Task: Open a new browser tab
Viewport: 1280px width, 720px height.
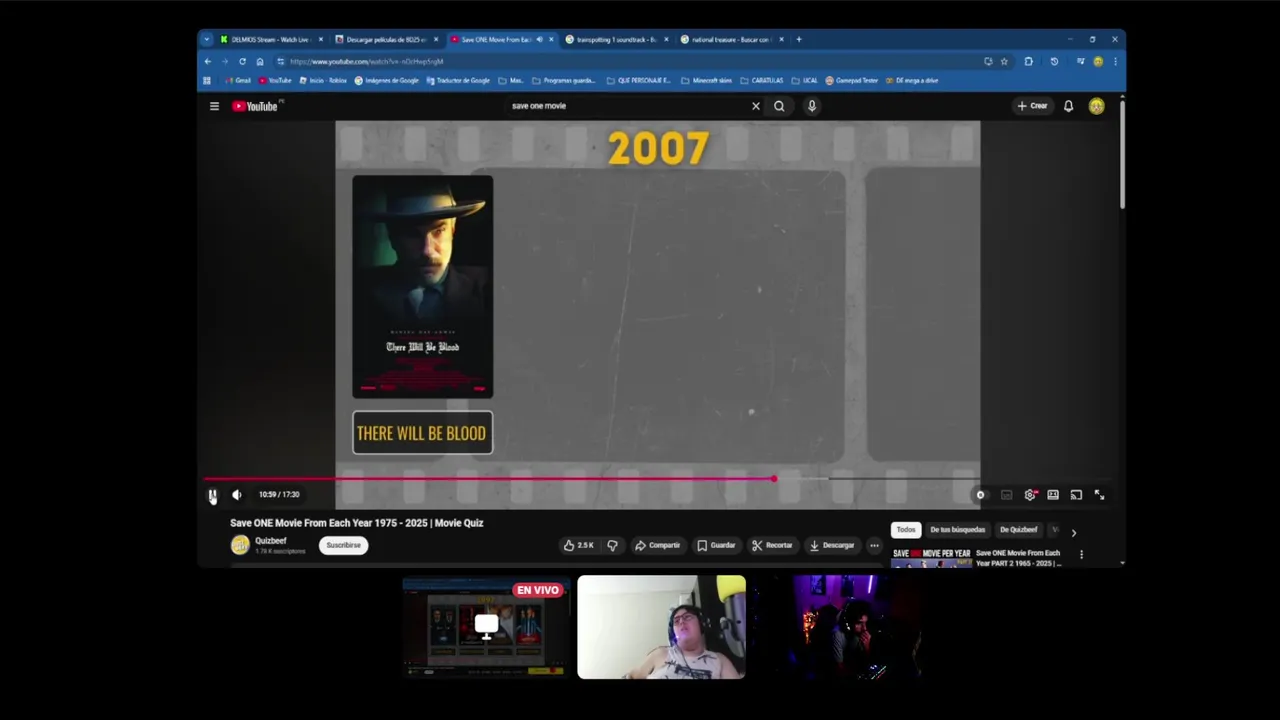Action: tap(799, 40)
